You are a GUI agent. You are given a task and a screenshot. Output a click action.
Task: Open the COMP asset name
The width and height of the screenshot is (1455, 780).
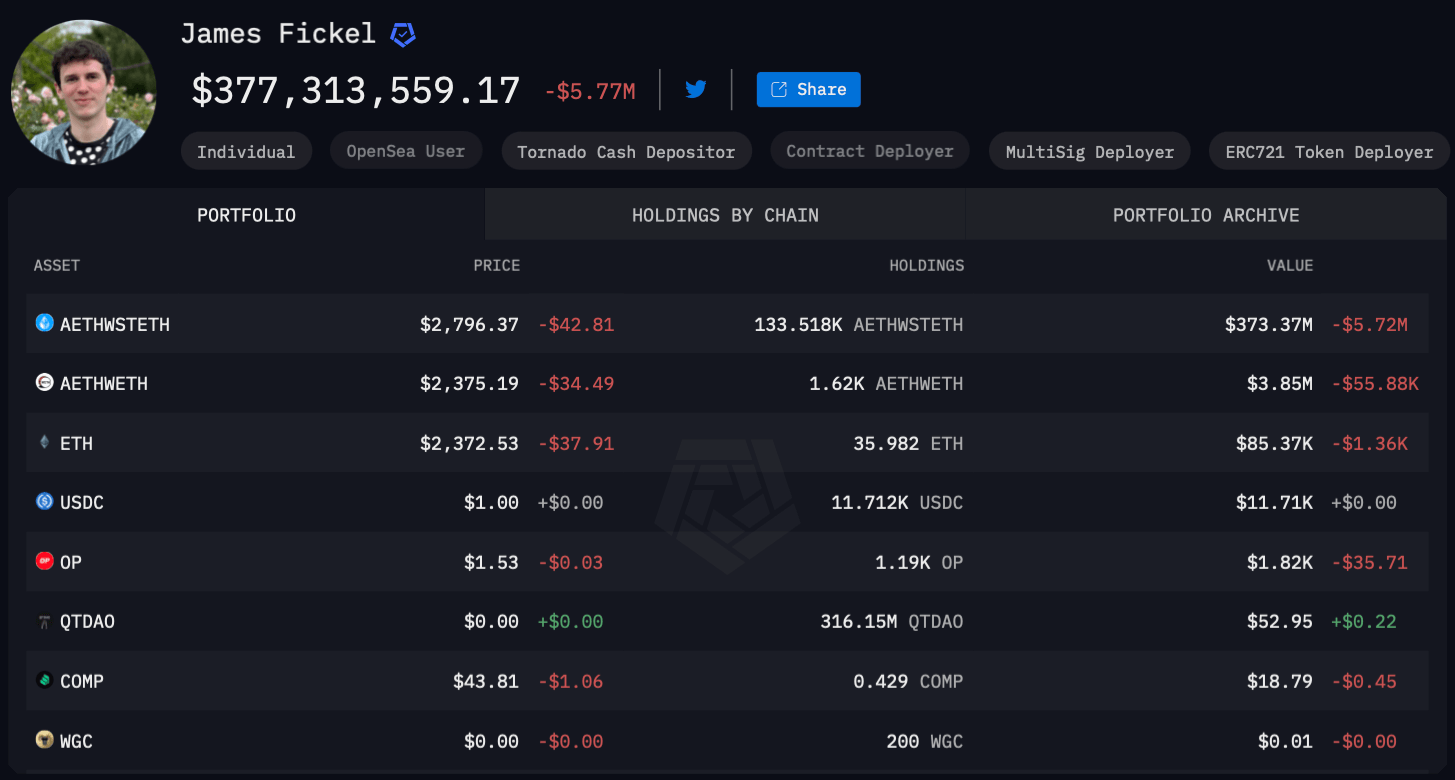pyautogui.click(x=82, y=681)
